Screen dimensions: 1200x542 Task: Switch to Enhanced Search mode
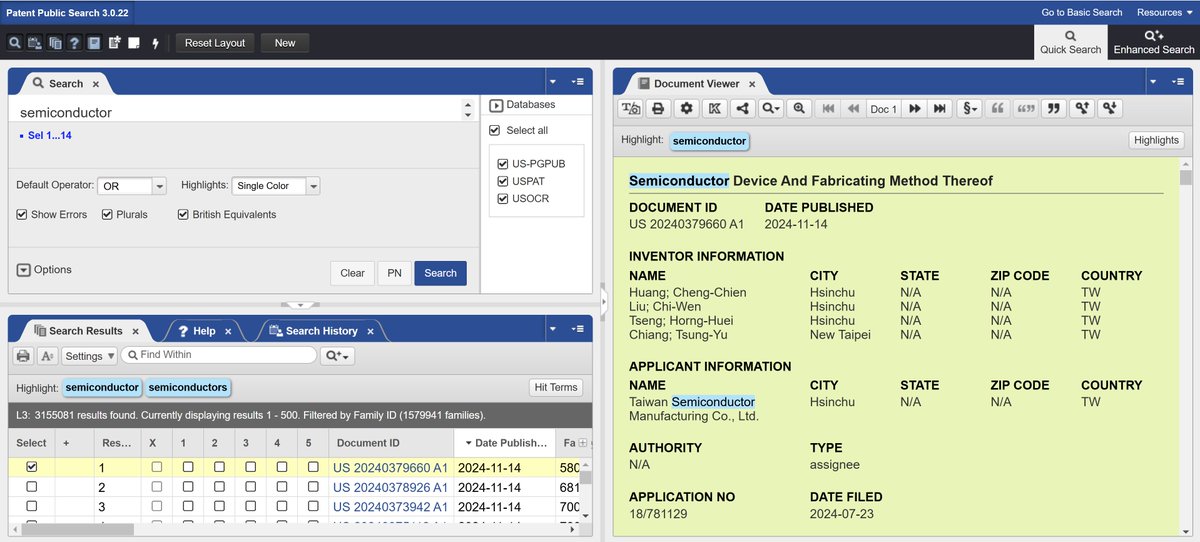click(1153, 42)
